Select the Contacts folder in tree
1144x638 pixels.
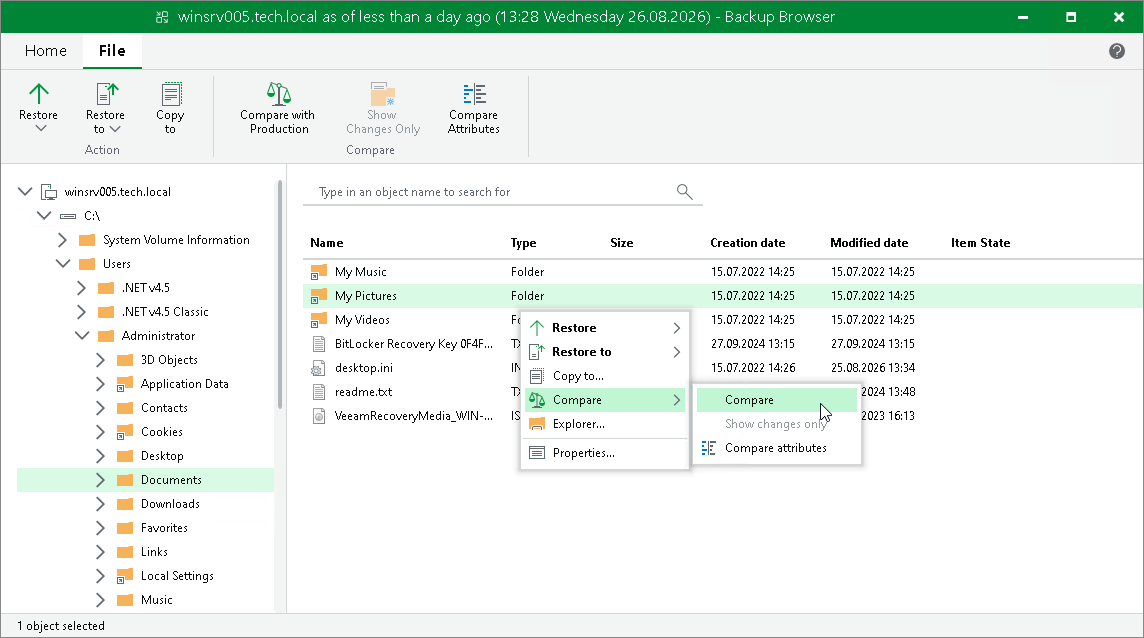pyautogui.click(x=164, y=408)
